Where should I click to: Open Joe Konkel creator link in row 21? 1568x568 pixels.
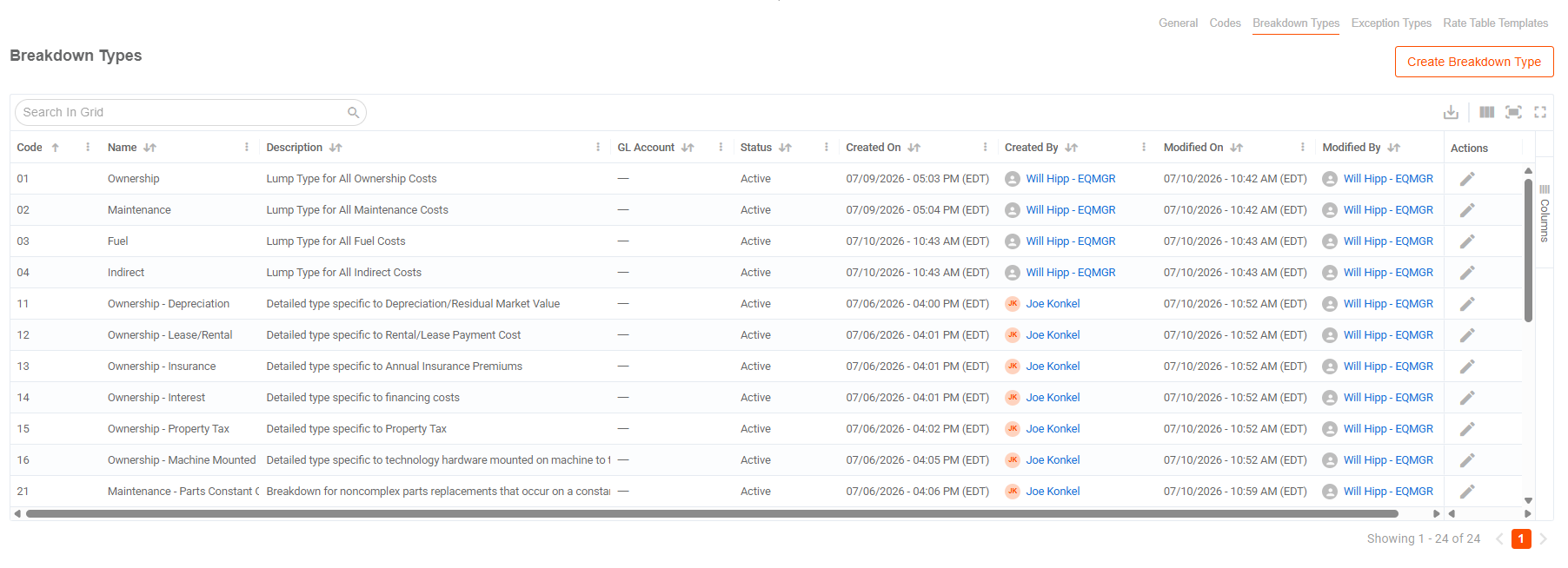[x=1053, y=492]
